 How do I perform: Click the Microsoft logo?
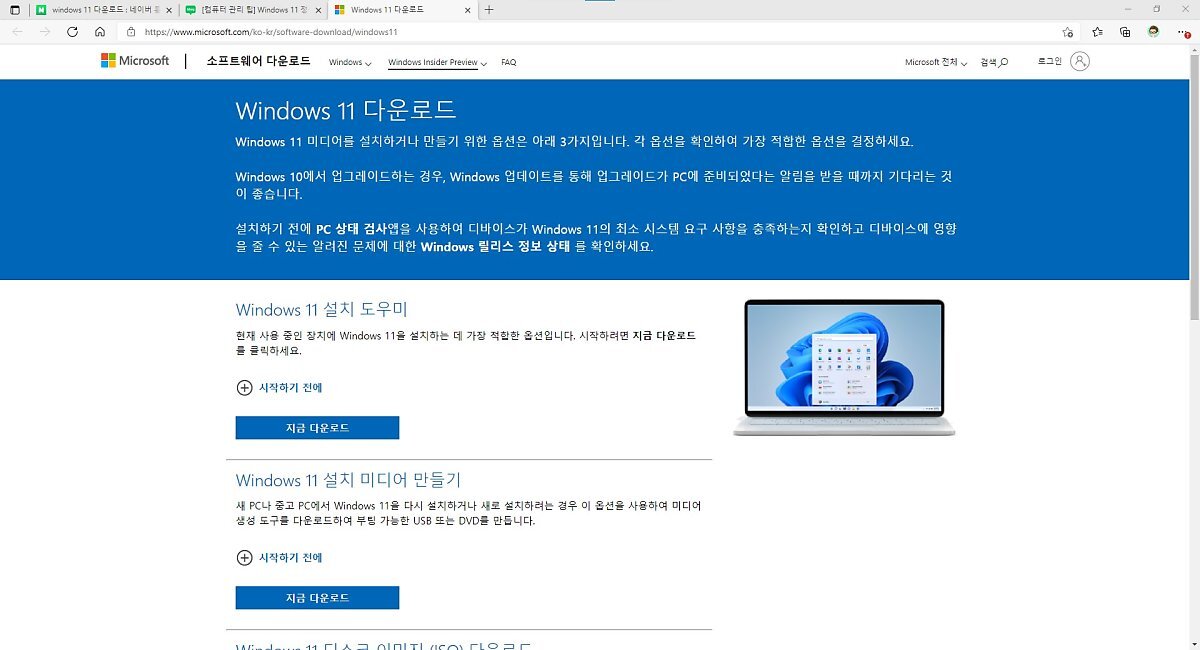135,61
